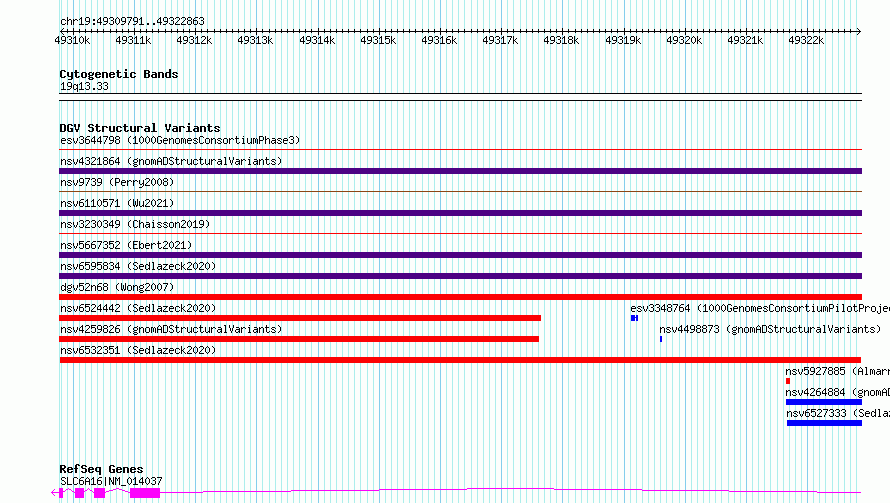Viewport: 890px width, 503px height.
Task: Click the 49310k ruler position label
Action: tap(72, 40)
